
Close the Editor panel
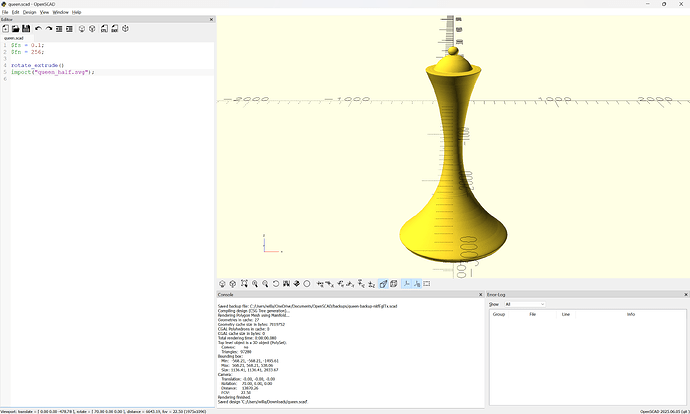(211, 19)
